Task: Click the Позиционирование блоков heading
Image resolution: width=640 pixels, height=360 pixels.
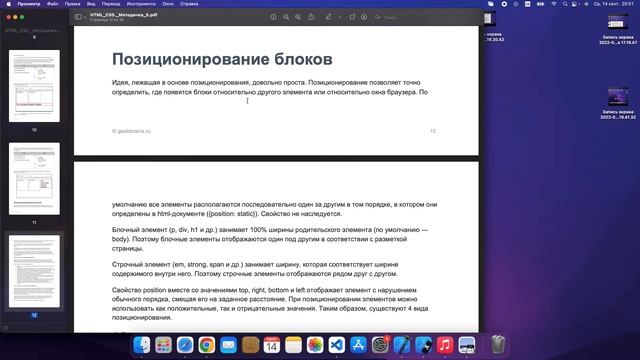Action: [222, 59]
